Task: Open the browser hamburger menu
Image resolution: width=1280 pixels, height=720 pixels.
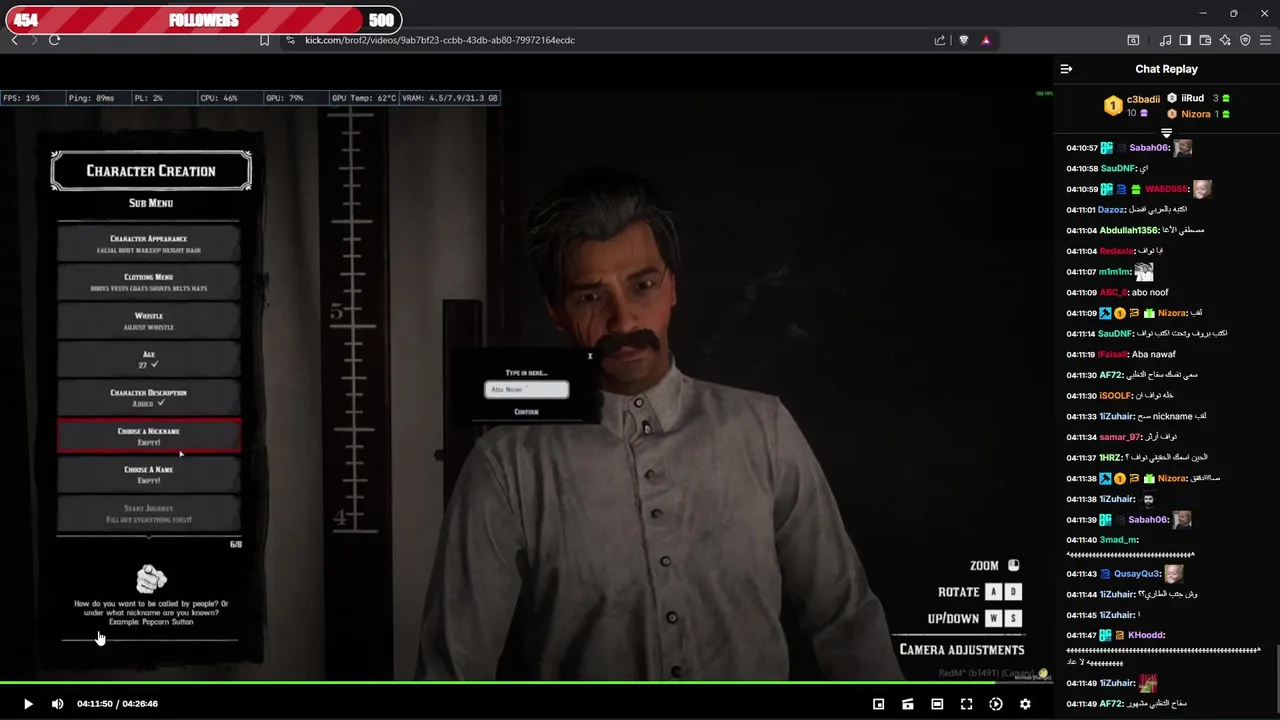Action: (x=1265, y=40)
